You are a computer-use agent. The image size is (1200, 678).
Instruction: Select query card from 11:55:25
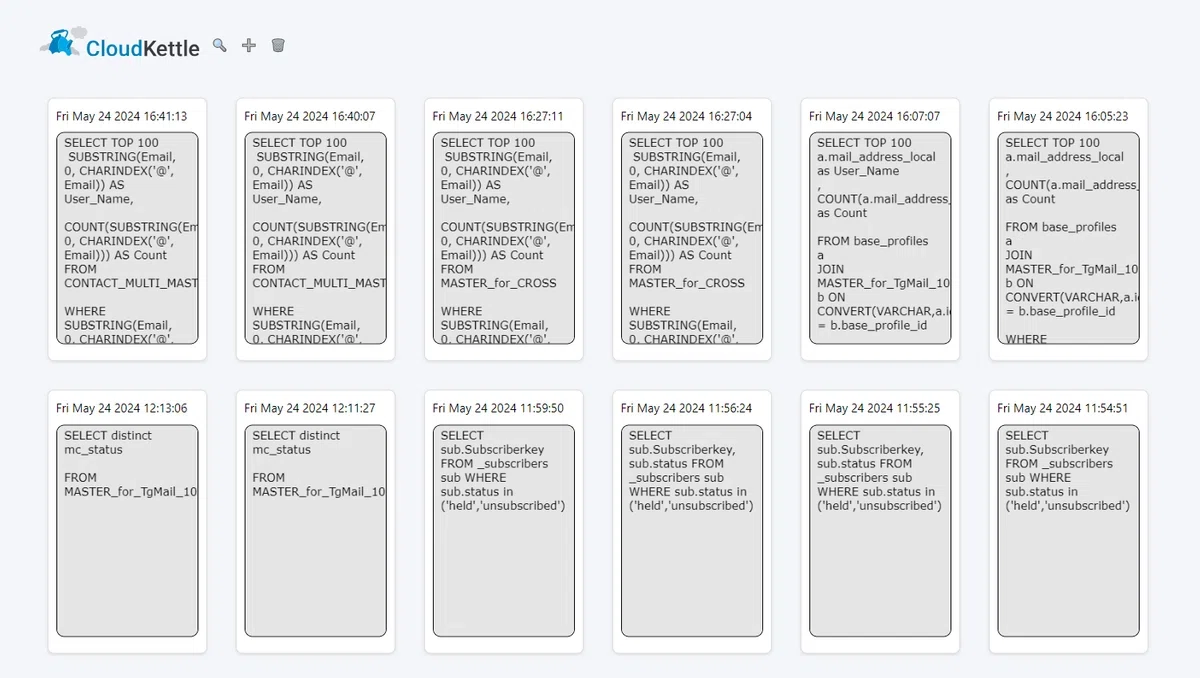[x=880, y=522]
